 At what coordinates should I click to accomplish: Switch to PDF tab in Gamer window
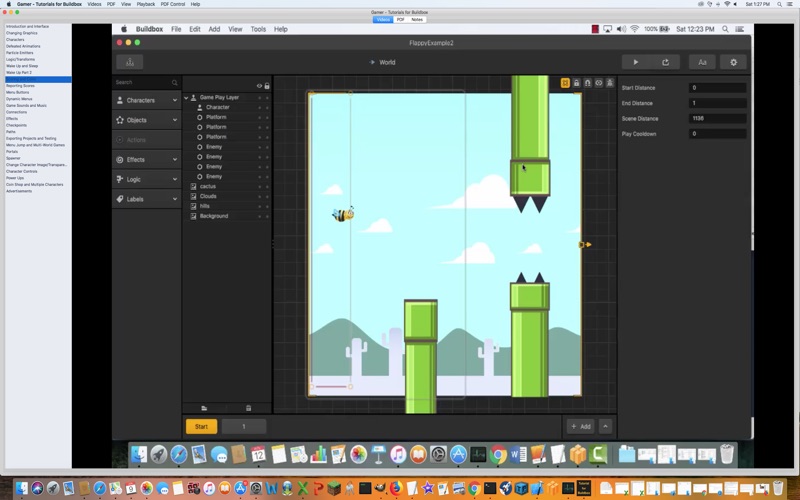[x=401, y=19]
